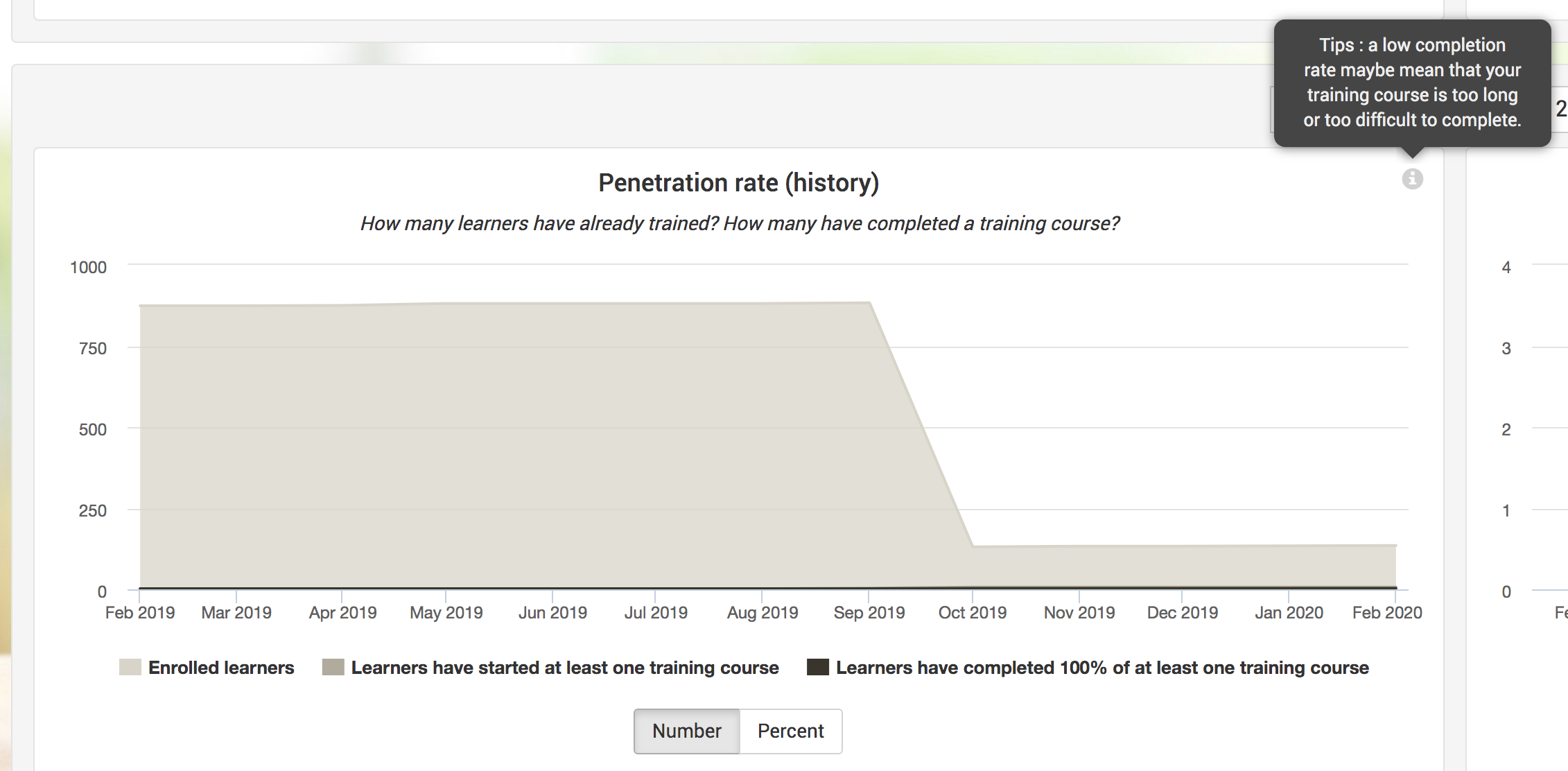Screen dimensions: 1568x771
Task: Switch chart to Number view
Action: (686, 731)
